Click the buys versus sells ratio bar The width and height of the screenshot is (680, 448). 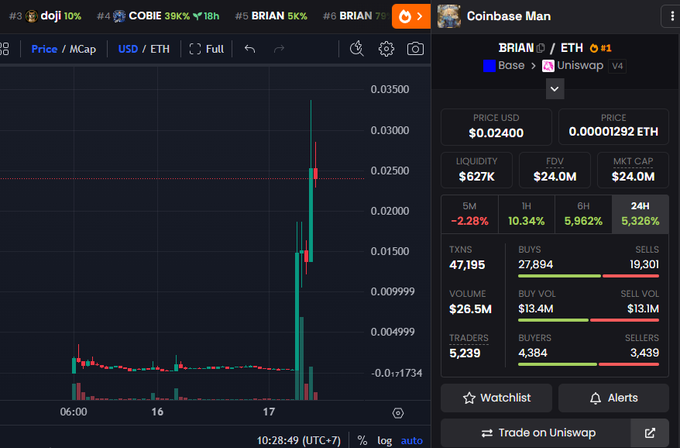pyautogui.click(x=588, y=276)
